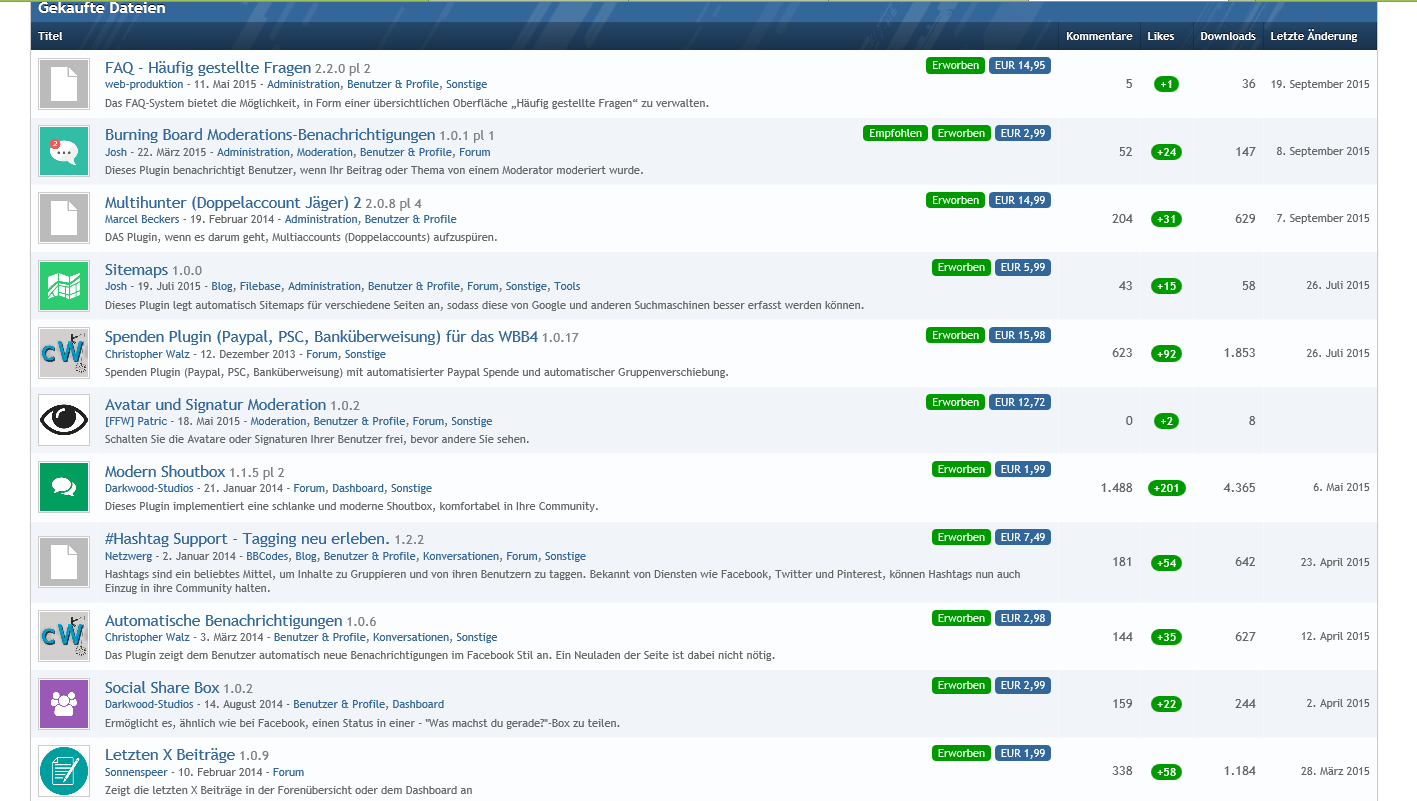This screenshot has height=801, width=1417.
Task: Click the Spenden Plugin cW logo icon
Action: click(64, 353)
